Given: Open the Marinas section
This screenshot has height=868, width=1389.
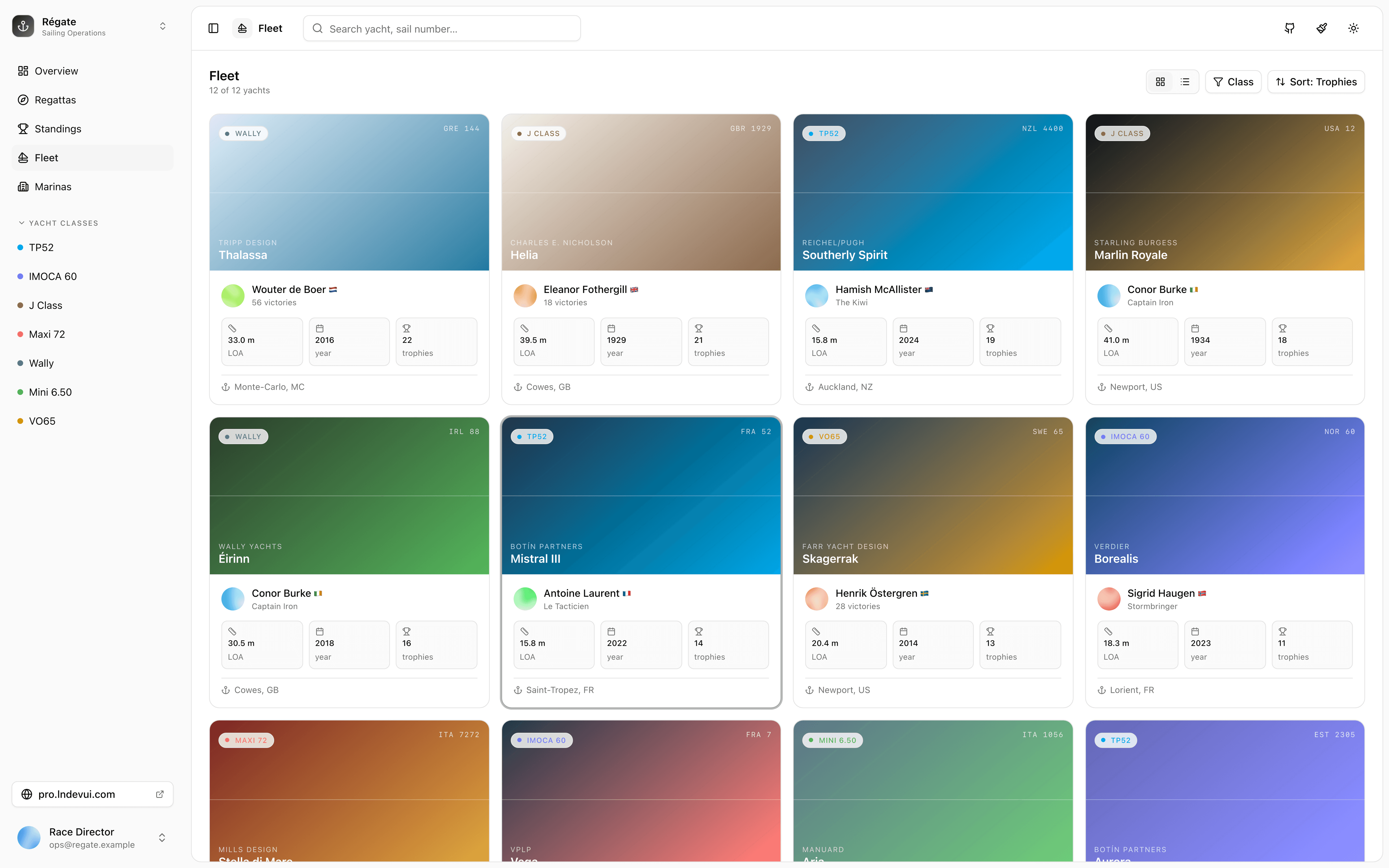Looking at the screenshot, I should [92, 187].
